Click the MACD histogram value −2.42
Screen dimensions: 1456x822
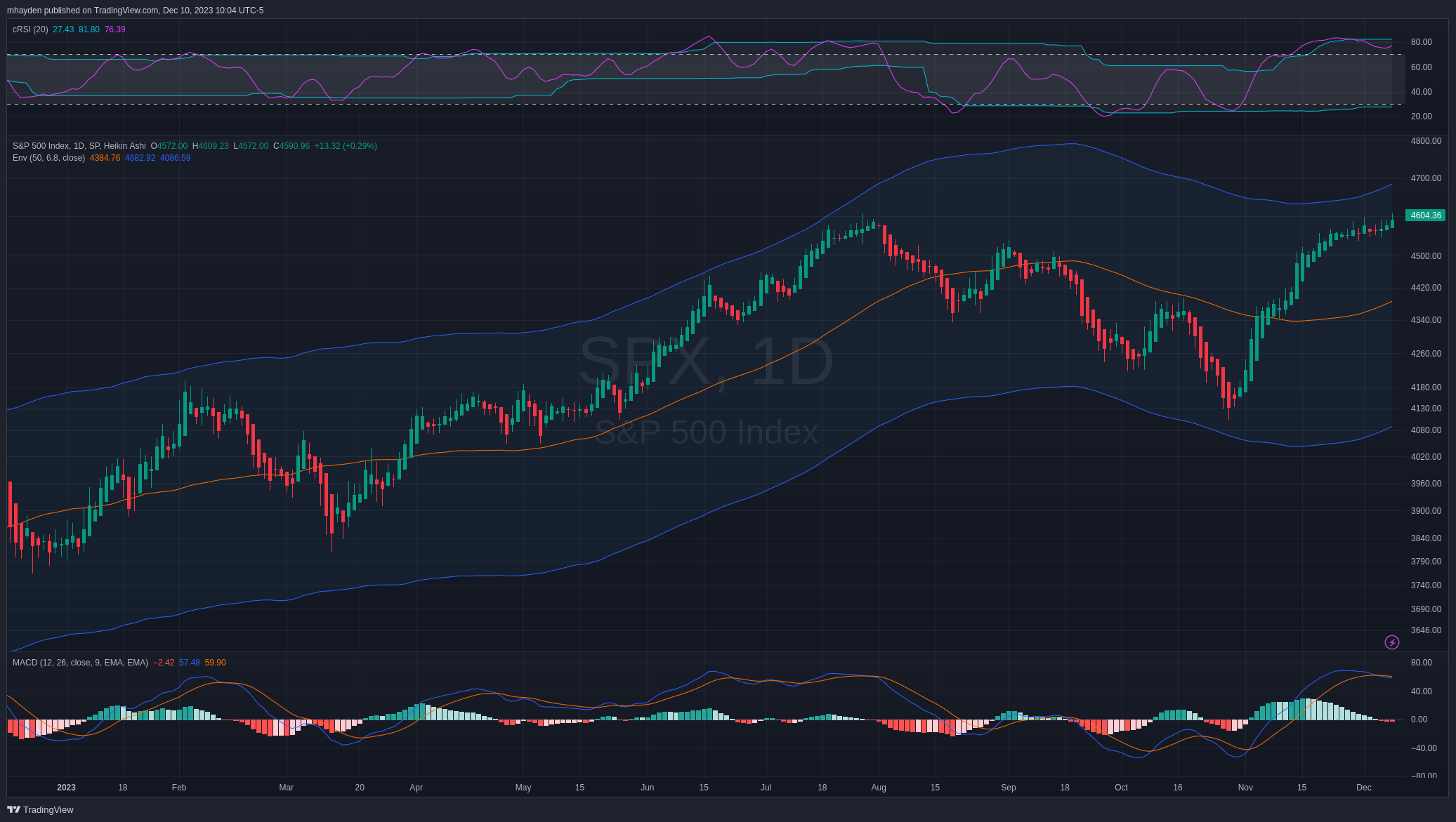click(x=164, y=663)
